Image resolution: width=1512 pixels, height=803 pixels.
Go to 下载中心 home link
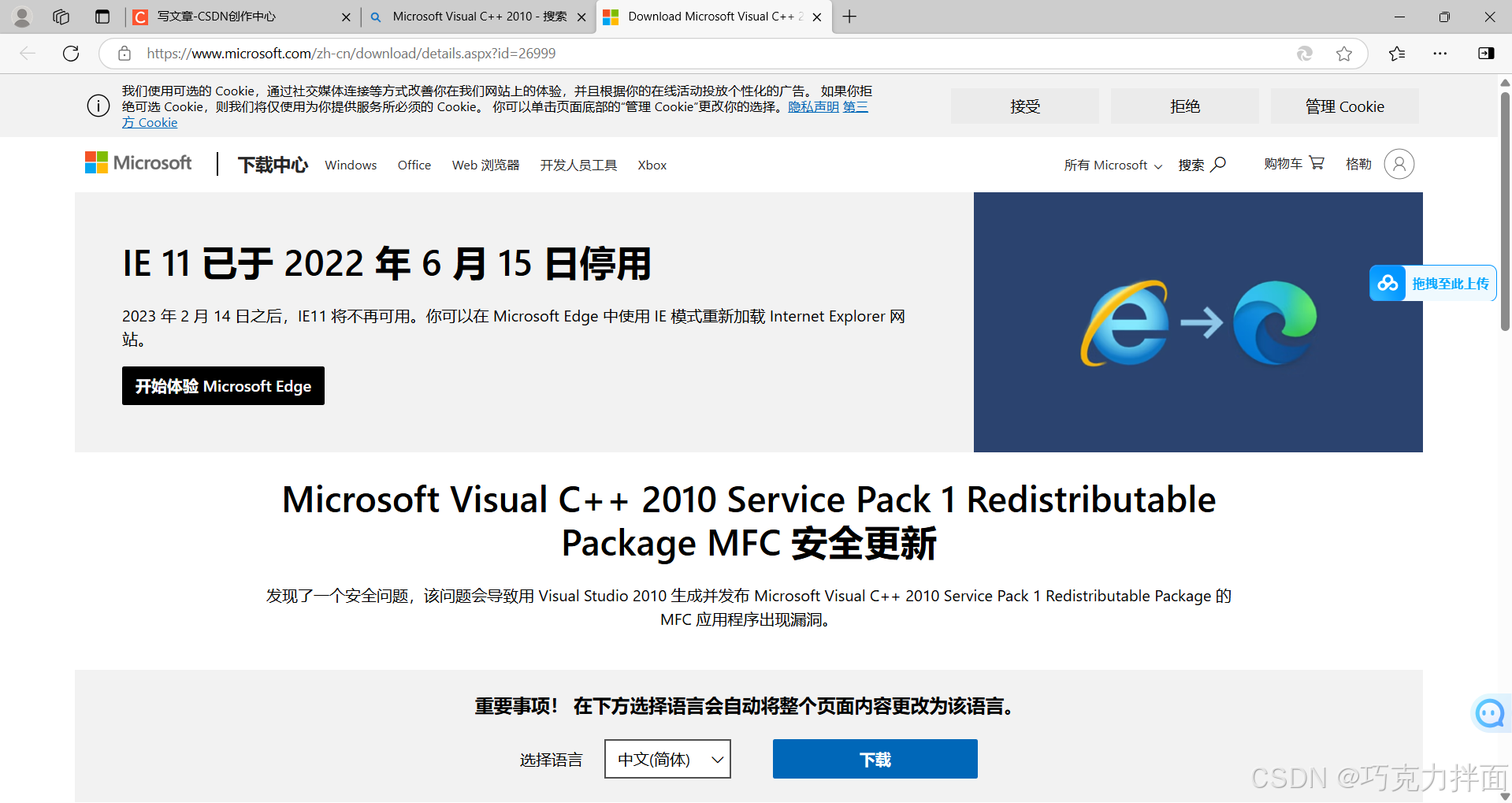click(x=273, y=165)
